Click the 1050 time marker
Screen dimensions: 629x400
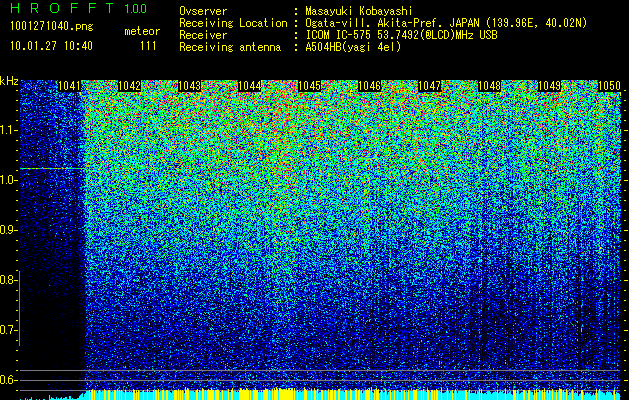point(609,86)
